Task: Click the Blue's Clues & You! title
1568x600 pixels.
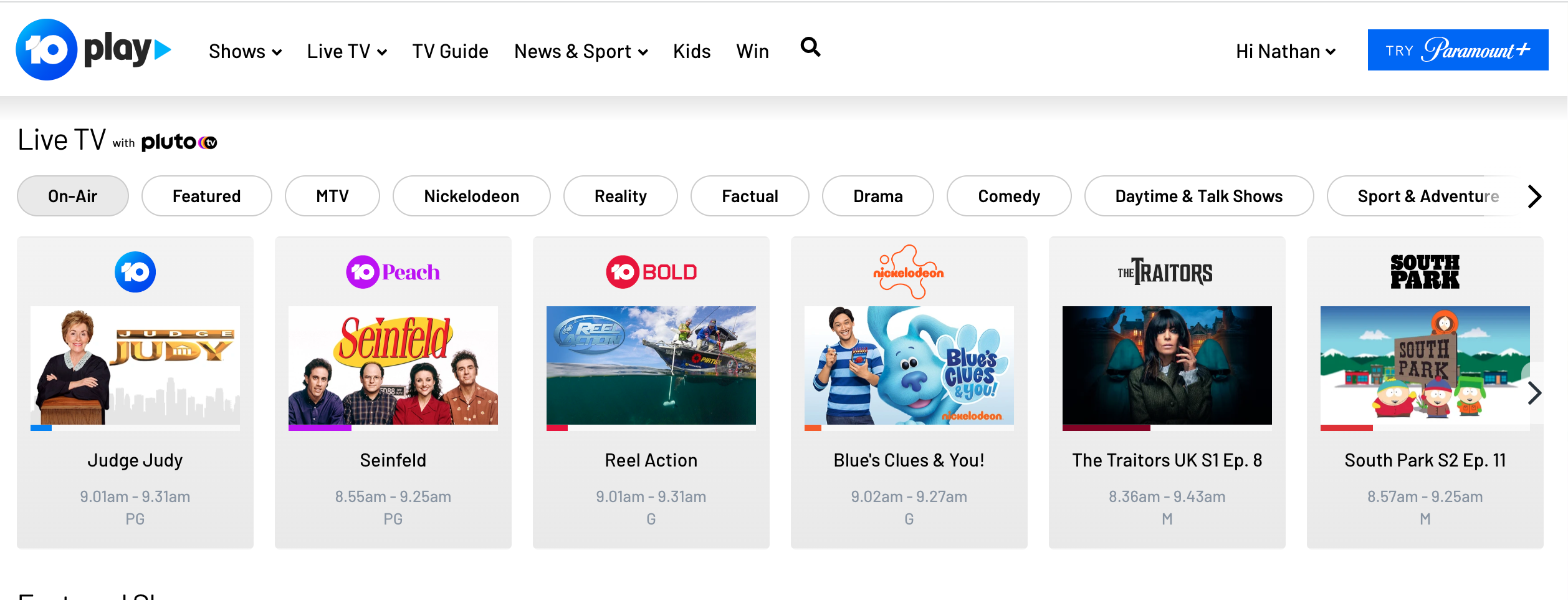Action: point(909,460)
